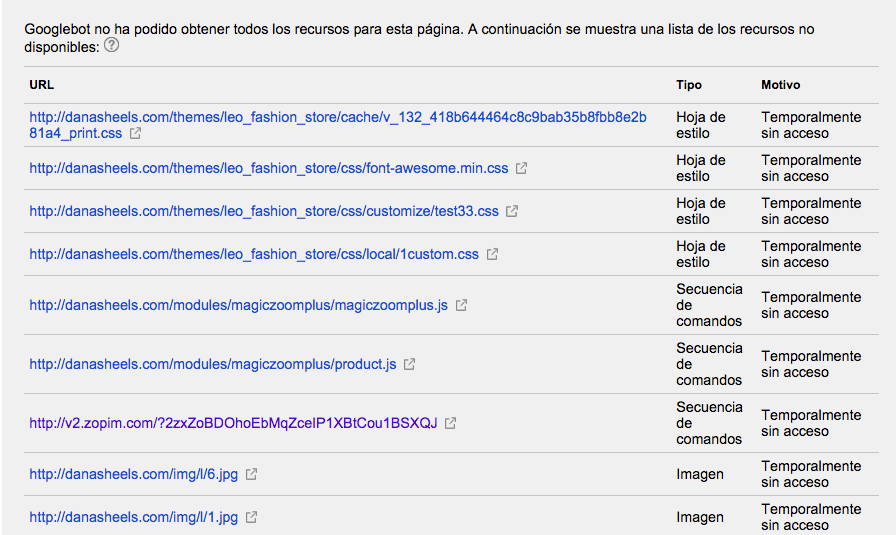Image resolution: width=896 pixels, height=535 pixels.
Task: Open the external link icon next to font-awesome.min.css
Action: tap(521, 168)
